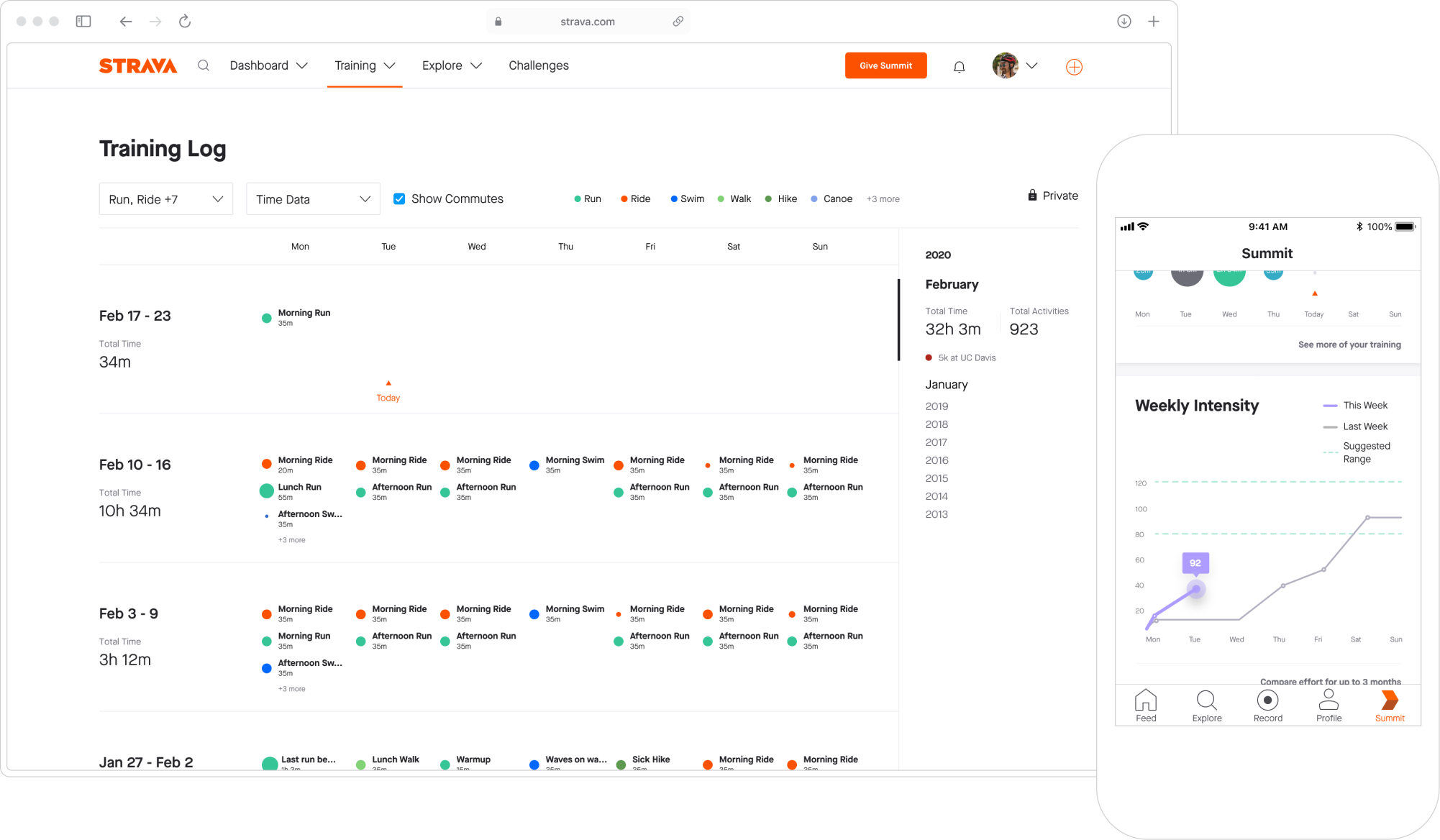Expand the Explore menu chevron
Viewport: 1440px width, 840px height.
point(476,65)
